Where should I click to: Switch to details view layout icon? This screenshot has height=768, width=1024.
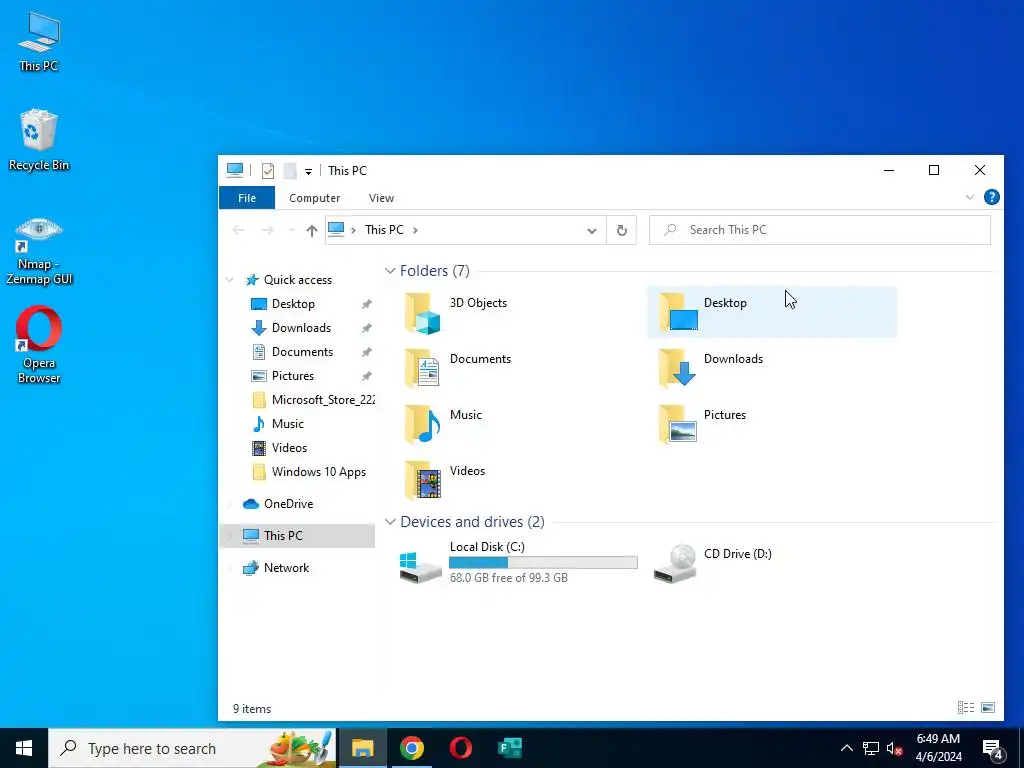click(966, 707)
